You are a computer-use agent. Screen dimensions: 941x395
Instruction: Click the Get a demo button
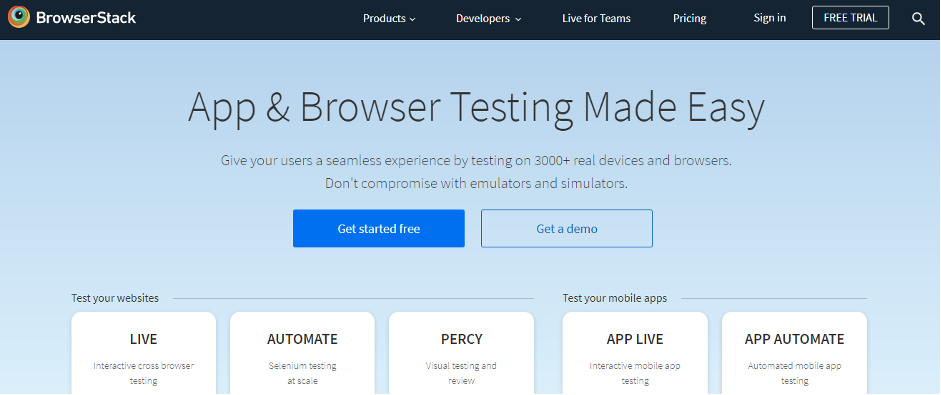click(x=567, y=228)
